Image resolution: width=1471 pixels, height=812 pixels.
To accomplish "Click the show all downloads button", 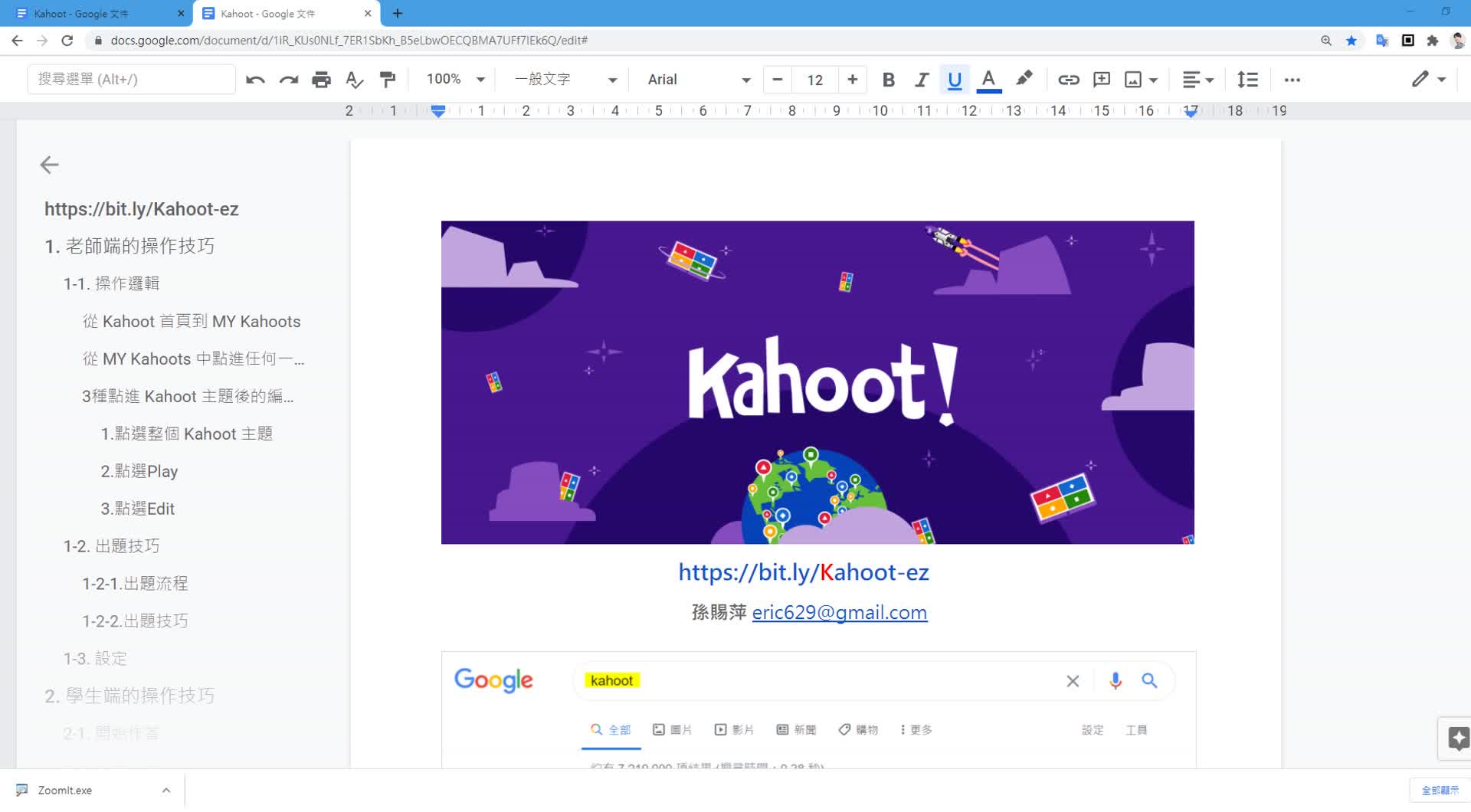I will pyautogui.click(x=1440, y=790).
